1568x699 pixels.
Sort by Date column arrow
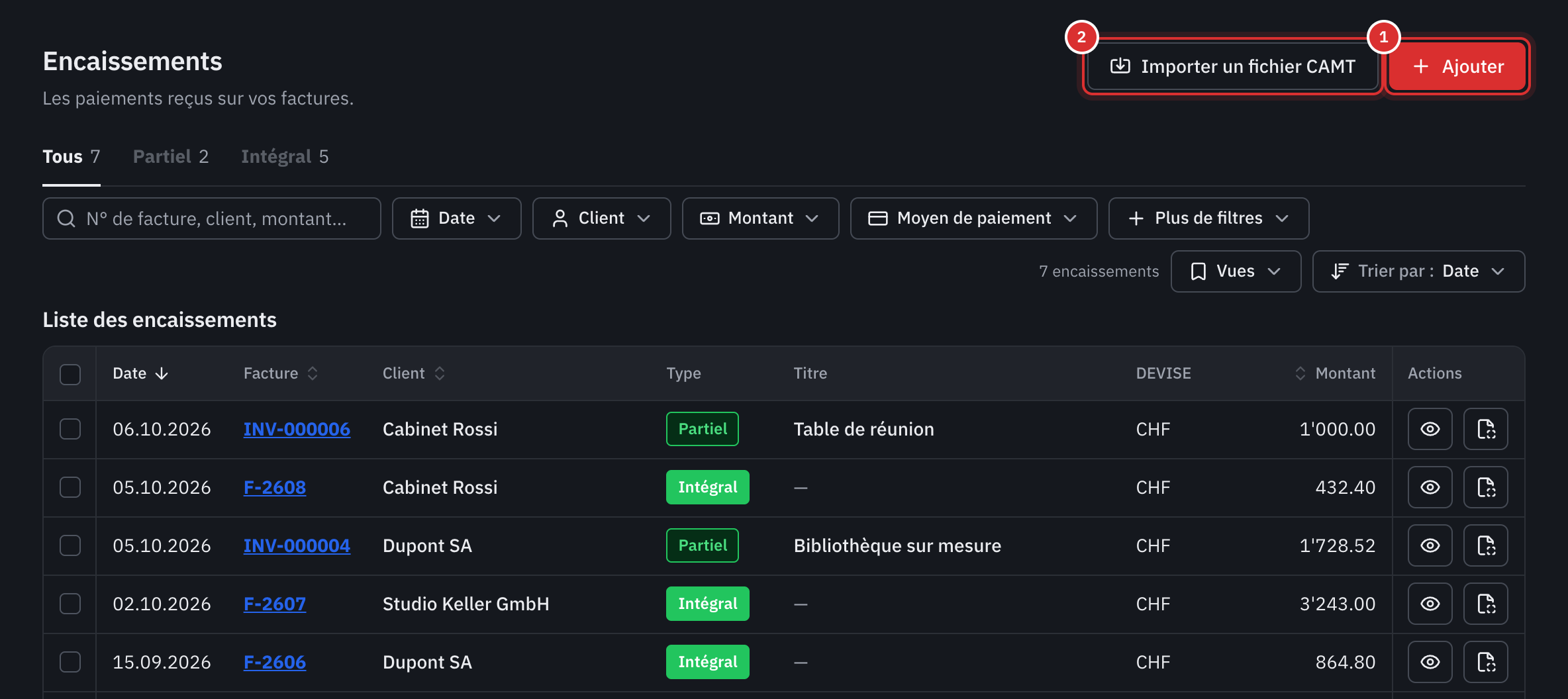(162, 373)
